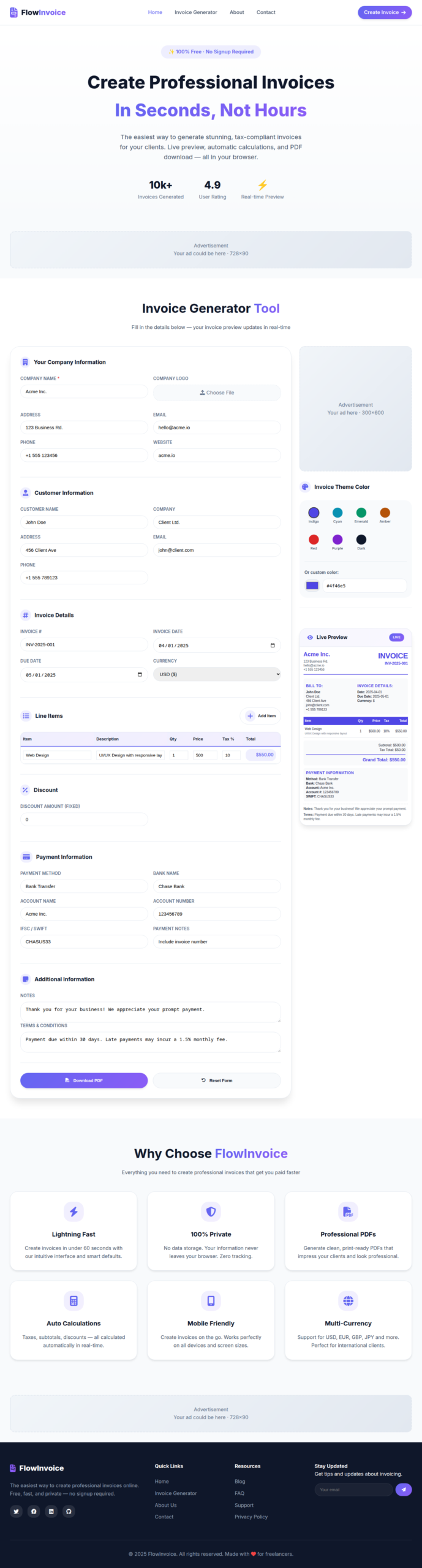This screenshot has height=1568, width=422.
Task: Focus the Company Name input field
Action: click(84, 391)
